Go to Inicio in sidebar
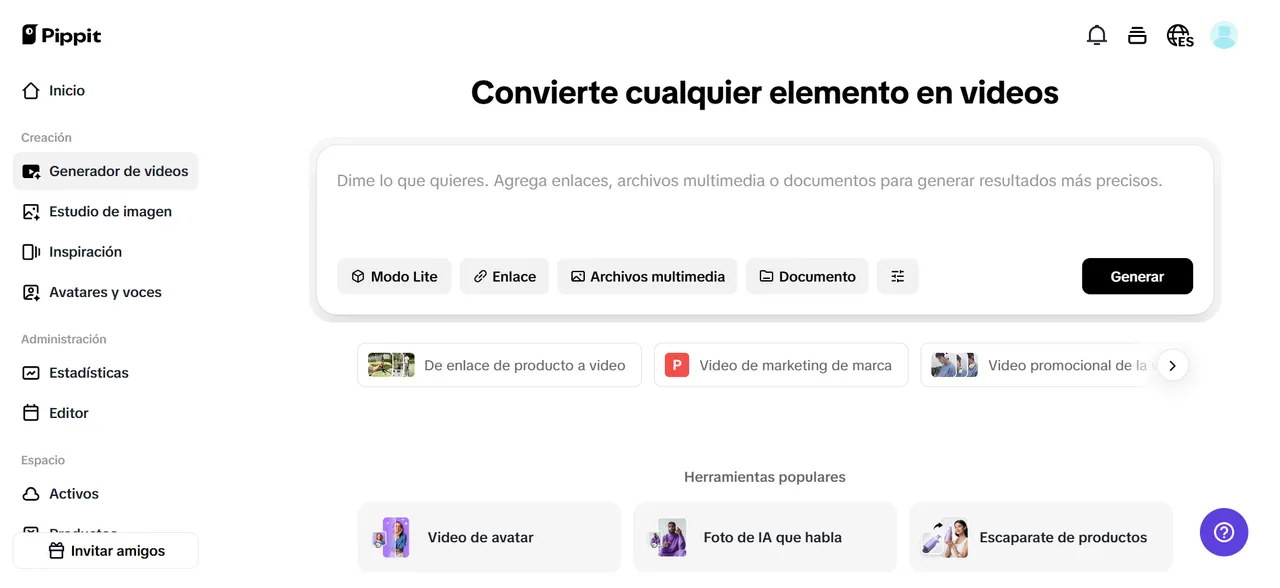Image resolution: width=1280 pixels, height=588 pixels. coord(67,91)
